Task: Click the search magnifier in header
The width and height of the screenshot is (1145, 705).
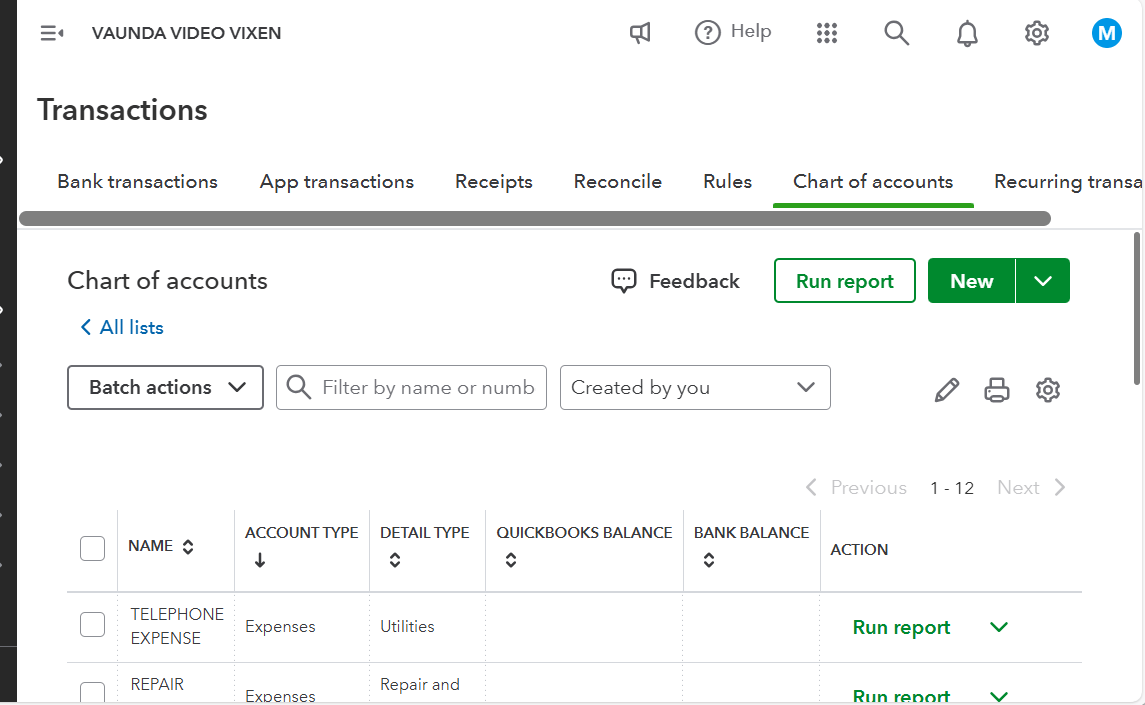Action: coord(896,33)
